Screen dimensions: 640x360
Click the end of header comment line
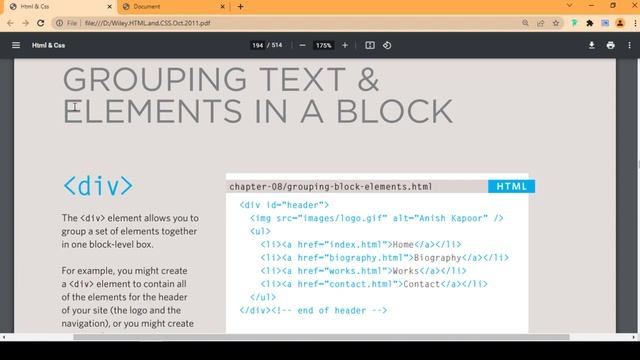coord(313,310)
